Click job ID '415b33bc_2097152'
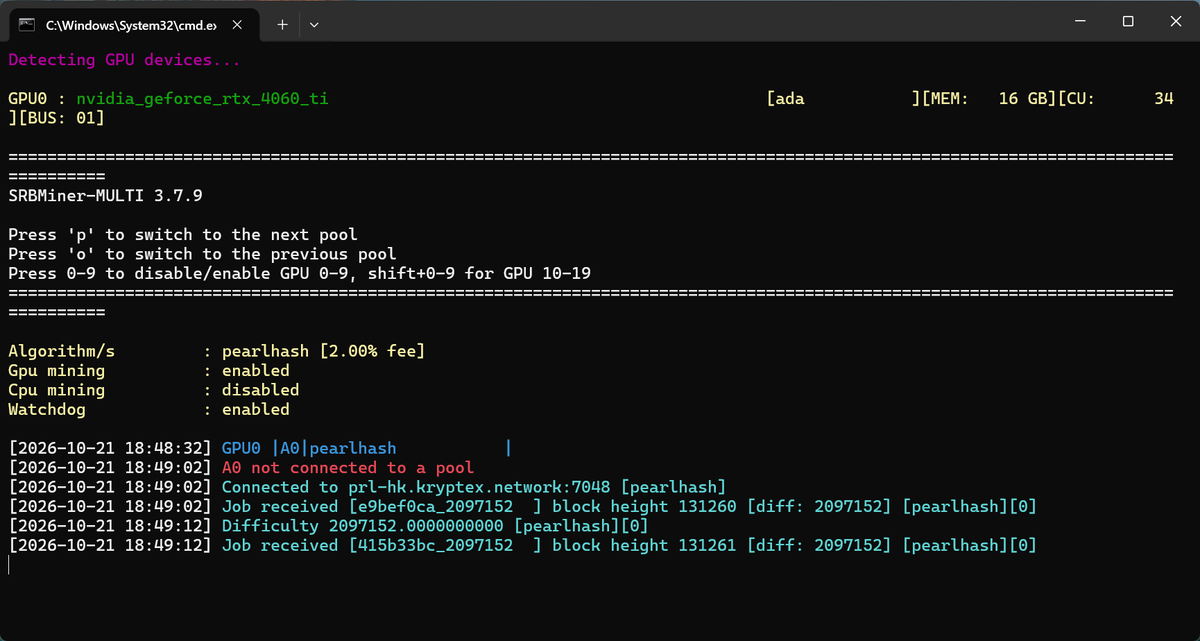 coord(436,546)
